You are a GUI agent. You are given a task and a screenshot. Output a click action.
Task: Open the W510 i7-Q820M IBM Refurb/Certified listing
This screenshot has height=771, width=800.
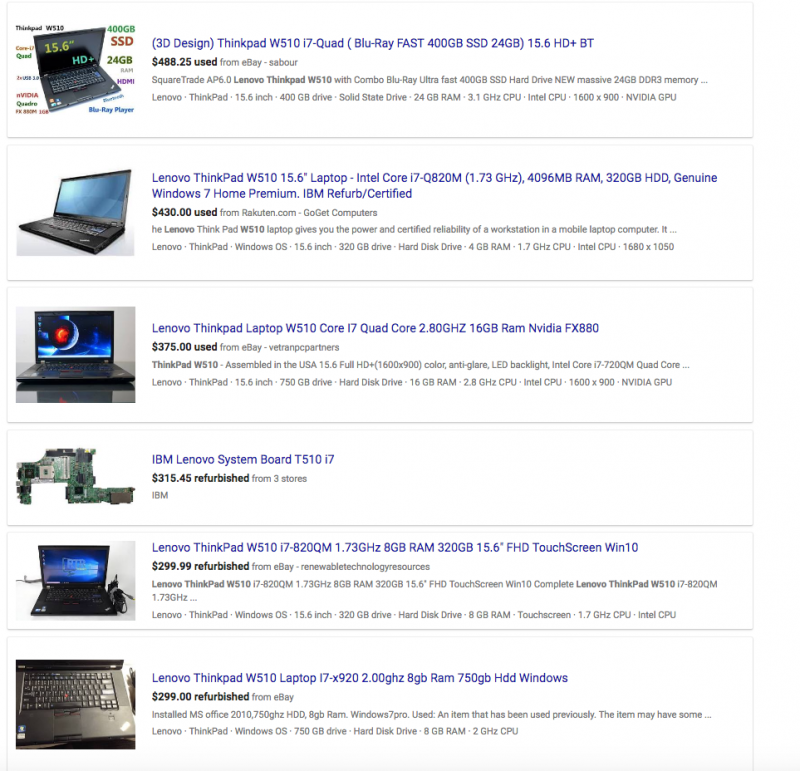click(x=434, y=186)
